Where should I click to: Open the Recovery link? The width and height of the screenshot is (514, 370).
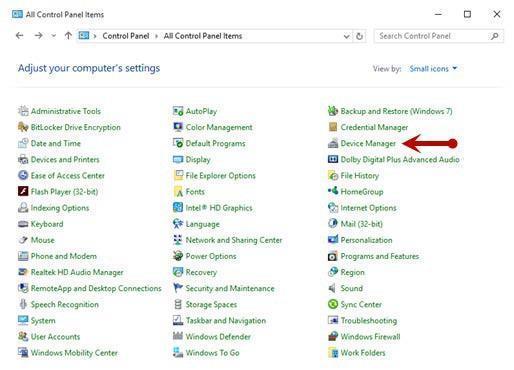click(x=201, y=272)
